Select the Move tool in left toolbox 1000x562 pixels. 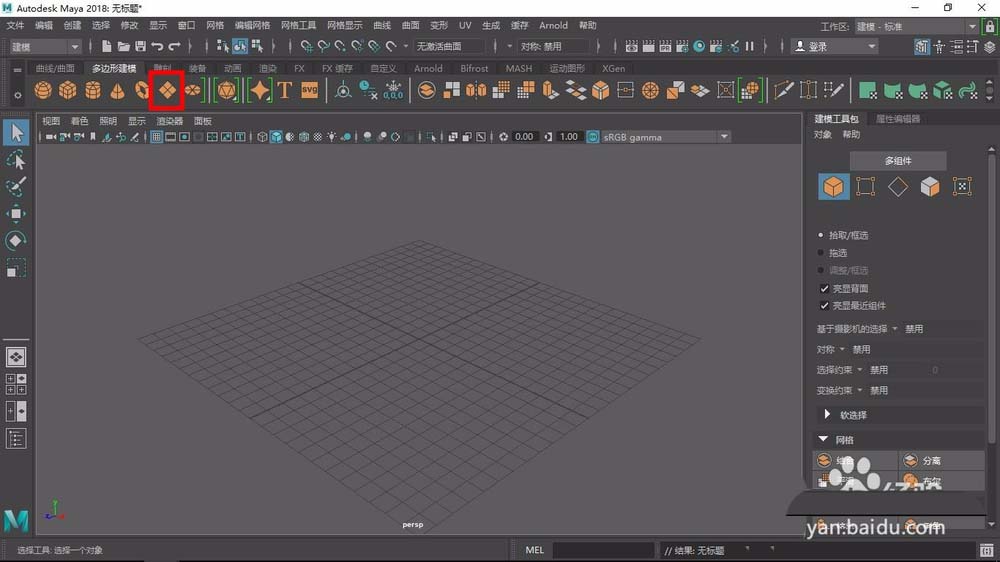(x=16, y=214)
